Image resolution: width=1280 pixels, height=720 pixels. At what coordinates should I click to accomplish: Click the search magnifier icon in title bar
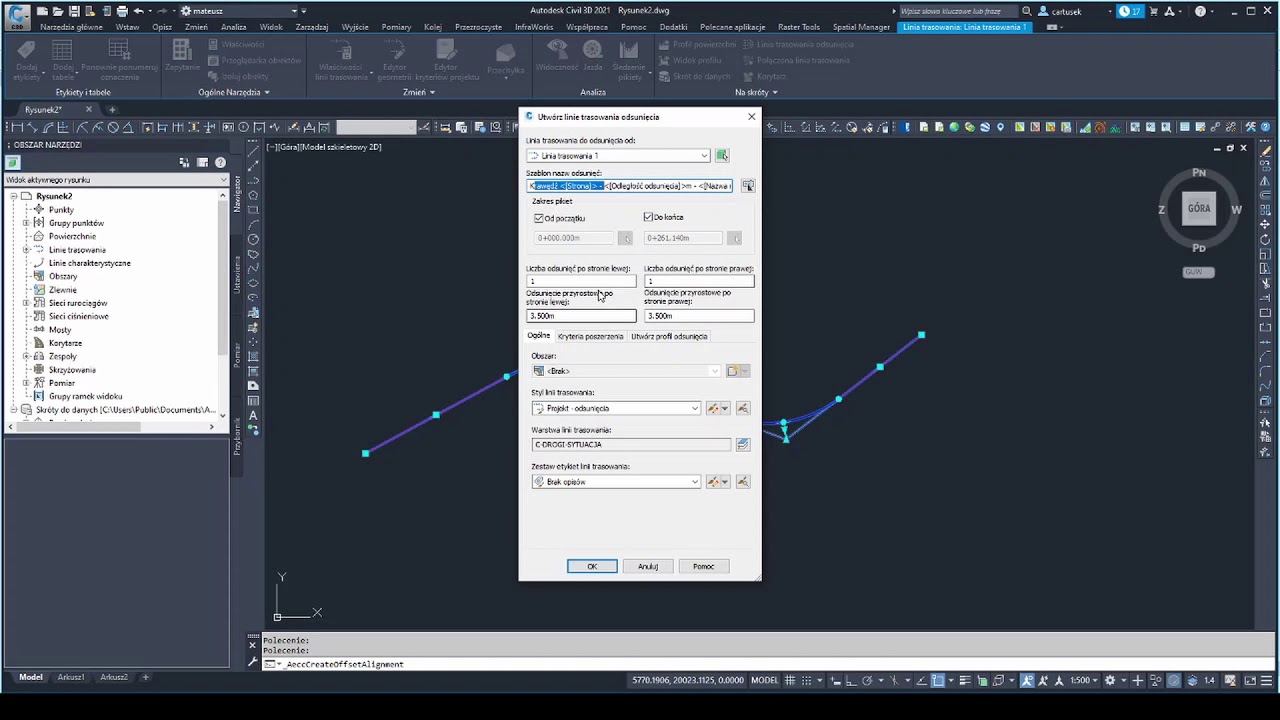pos(1026,11)
